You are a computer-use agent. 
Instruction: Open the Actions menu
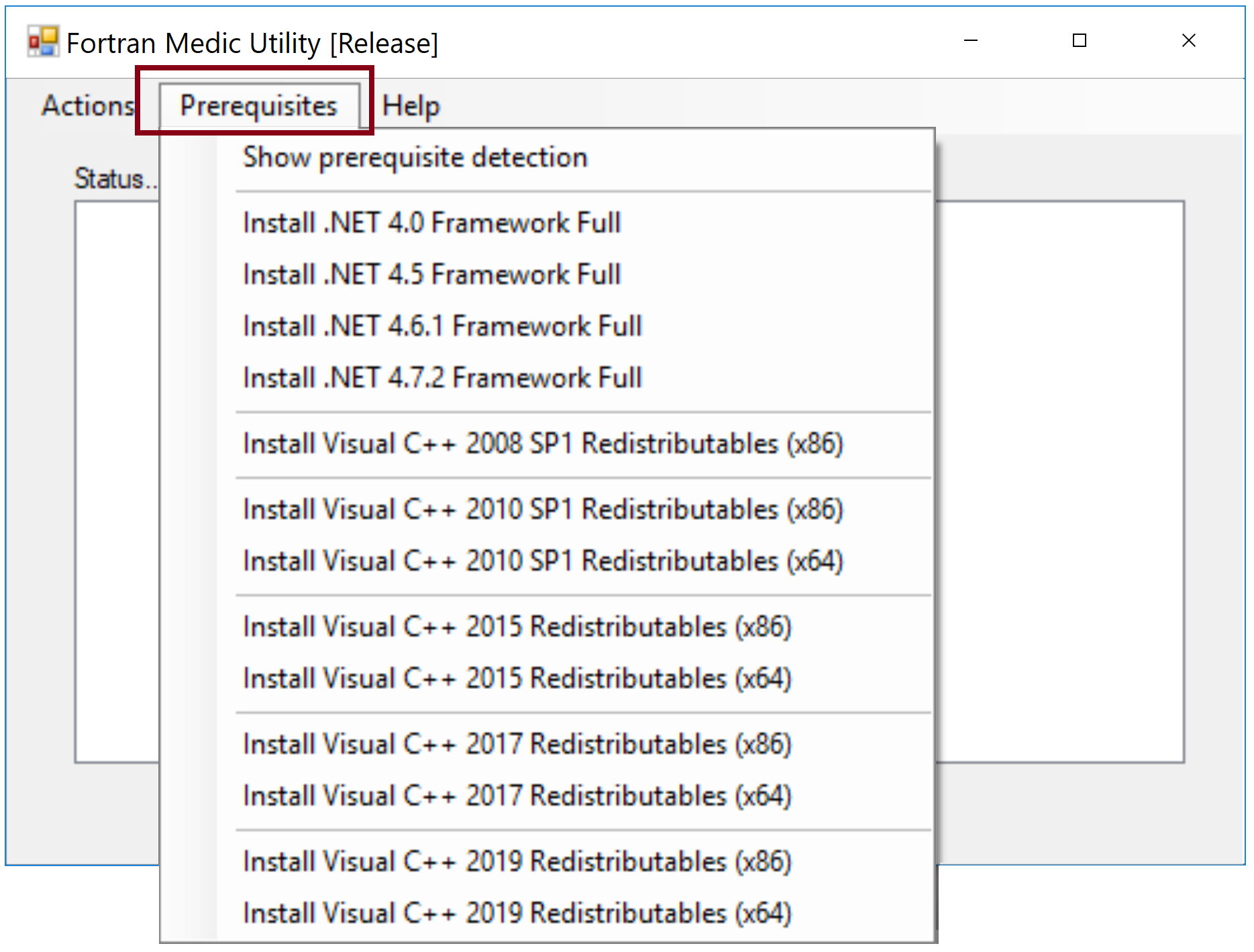click(89, 106)
